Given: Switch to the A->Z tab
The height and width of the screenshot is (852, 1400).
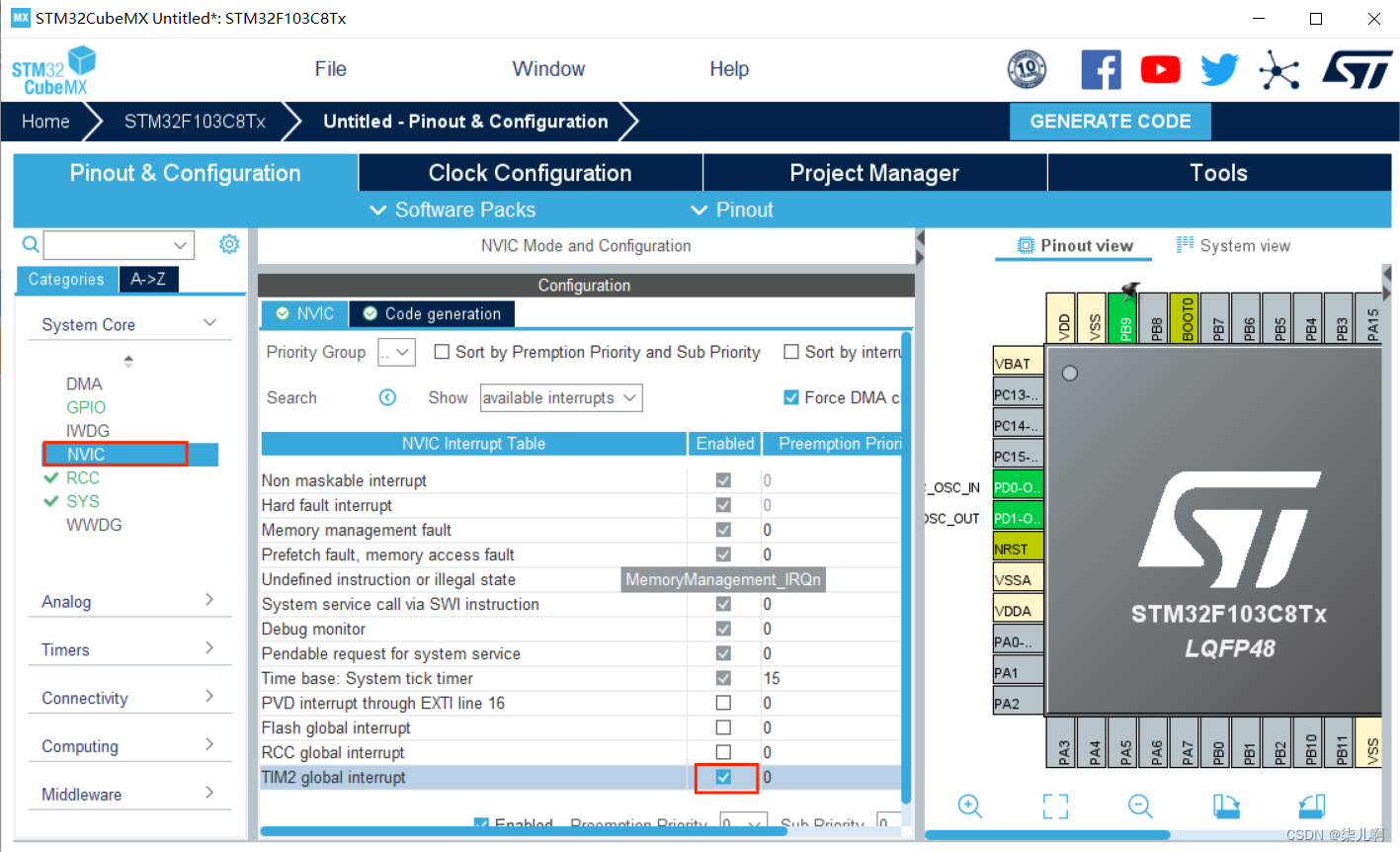Looking at the screenshot, I should click(148, 280).
